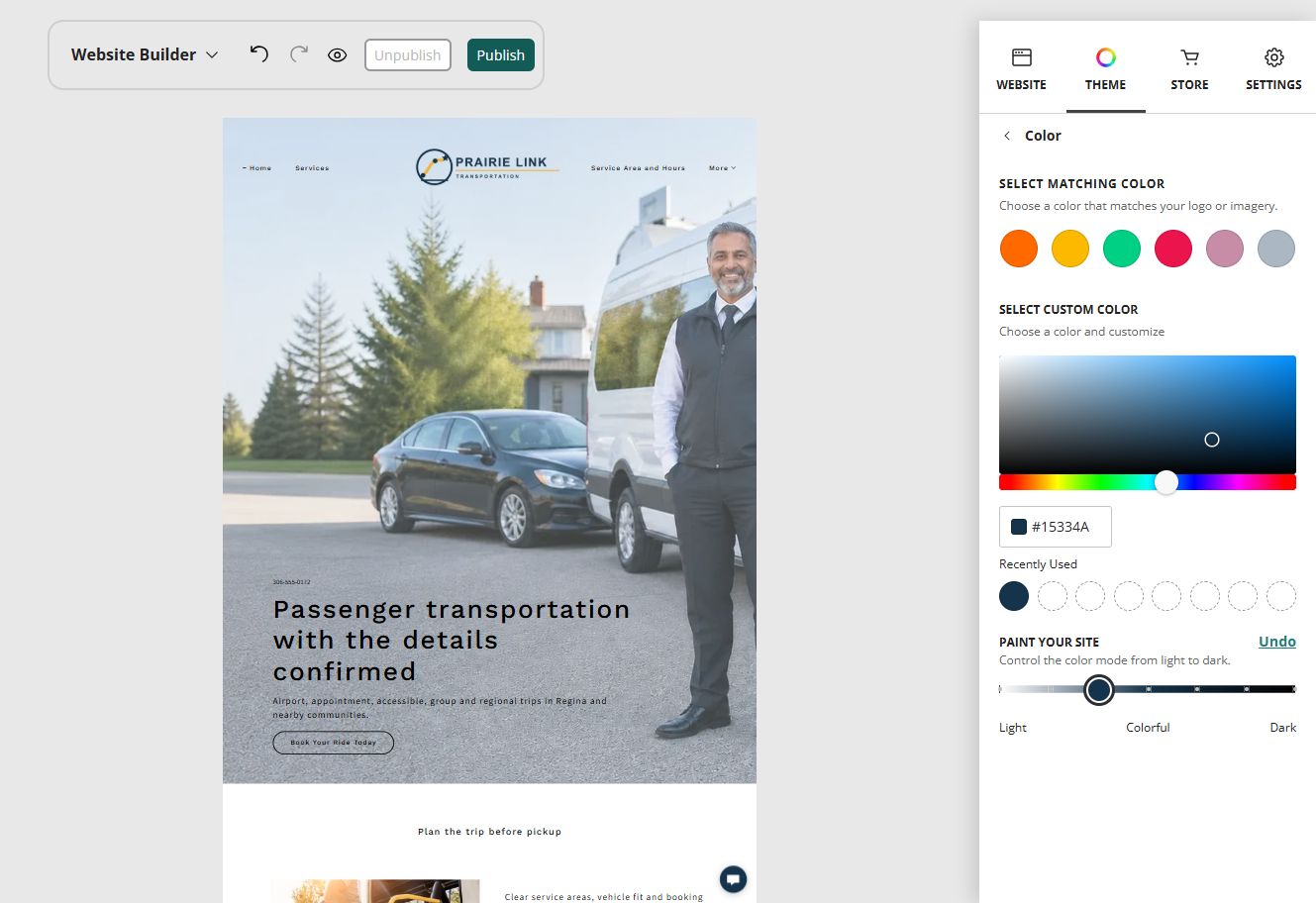Click the hex color input field
1316x903 pixels.
click(x=1056, y=527)
